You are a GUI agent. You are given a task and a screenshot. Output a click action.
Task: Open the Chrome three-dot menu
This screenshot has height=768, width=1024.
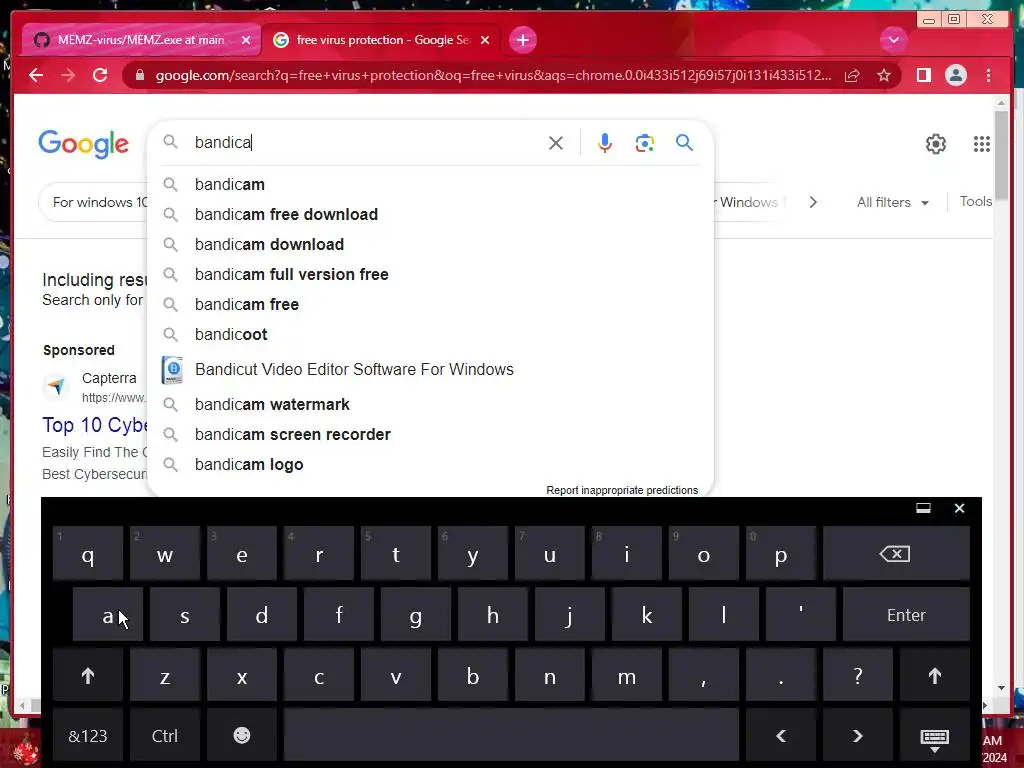coord(989,76)
